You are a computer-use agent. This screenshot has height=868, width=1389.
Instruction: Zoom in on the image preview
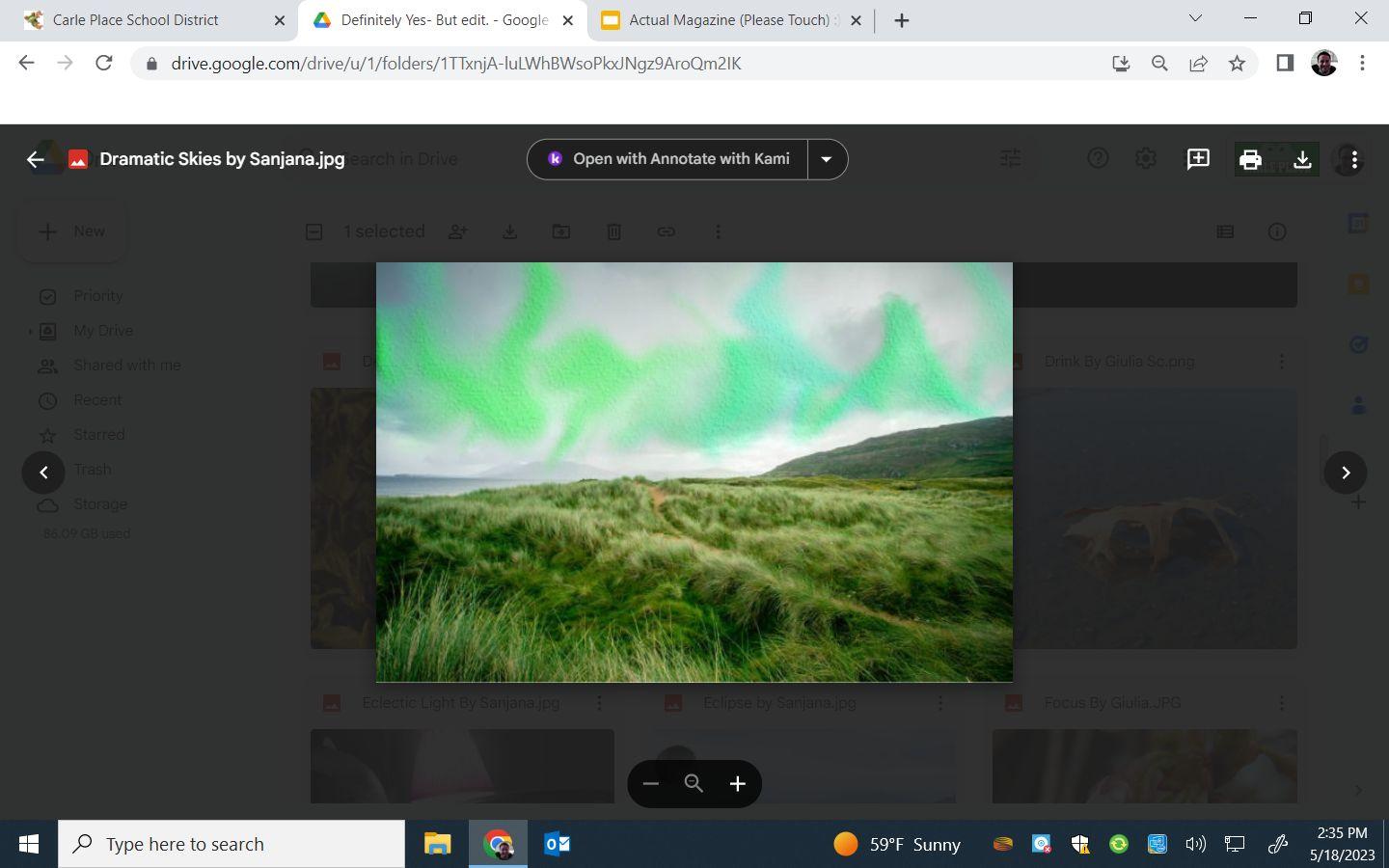pos(738,783)
